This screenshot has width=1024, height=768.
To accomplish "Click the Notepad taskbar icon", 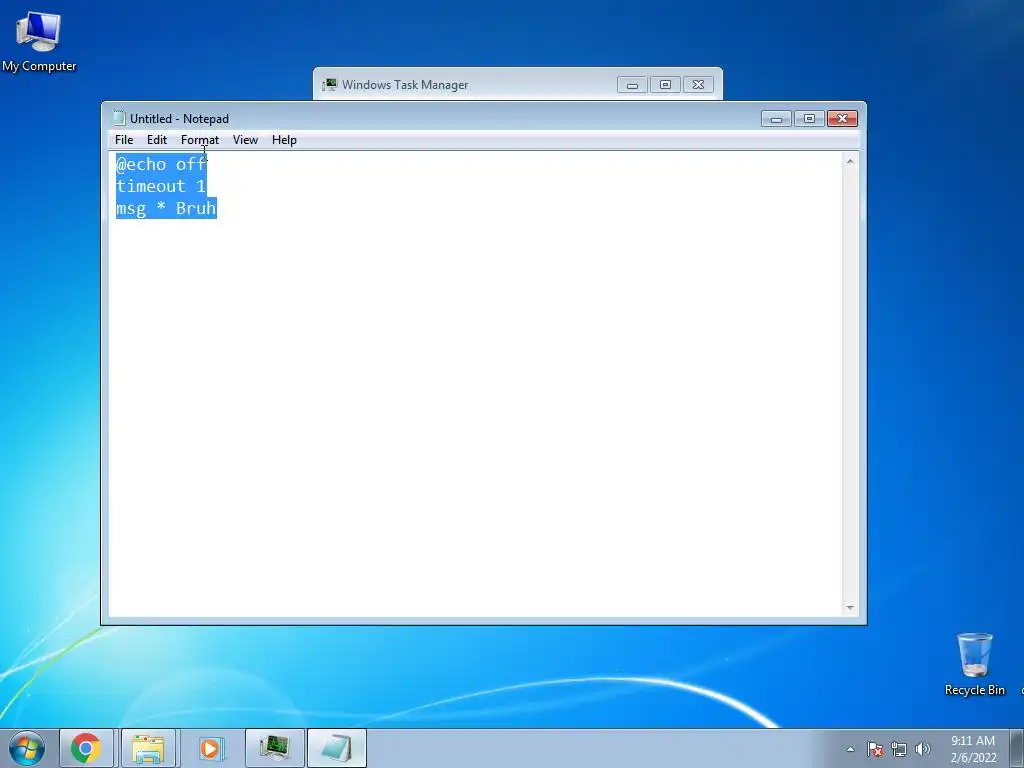I will tap(336, 748).
